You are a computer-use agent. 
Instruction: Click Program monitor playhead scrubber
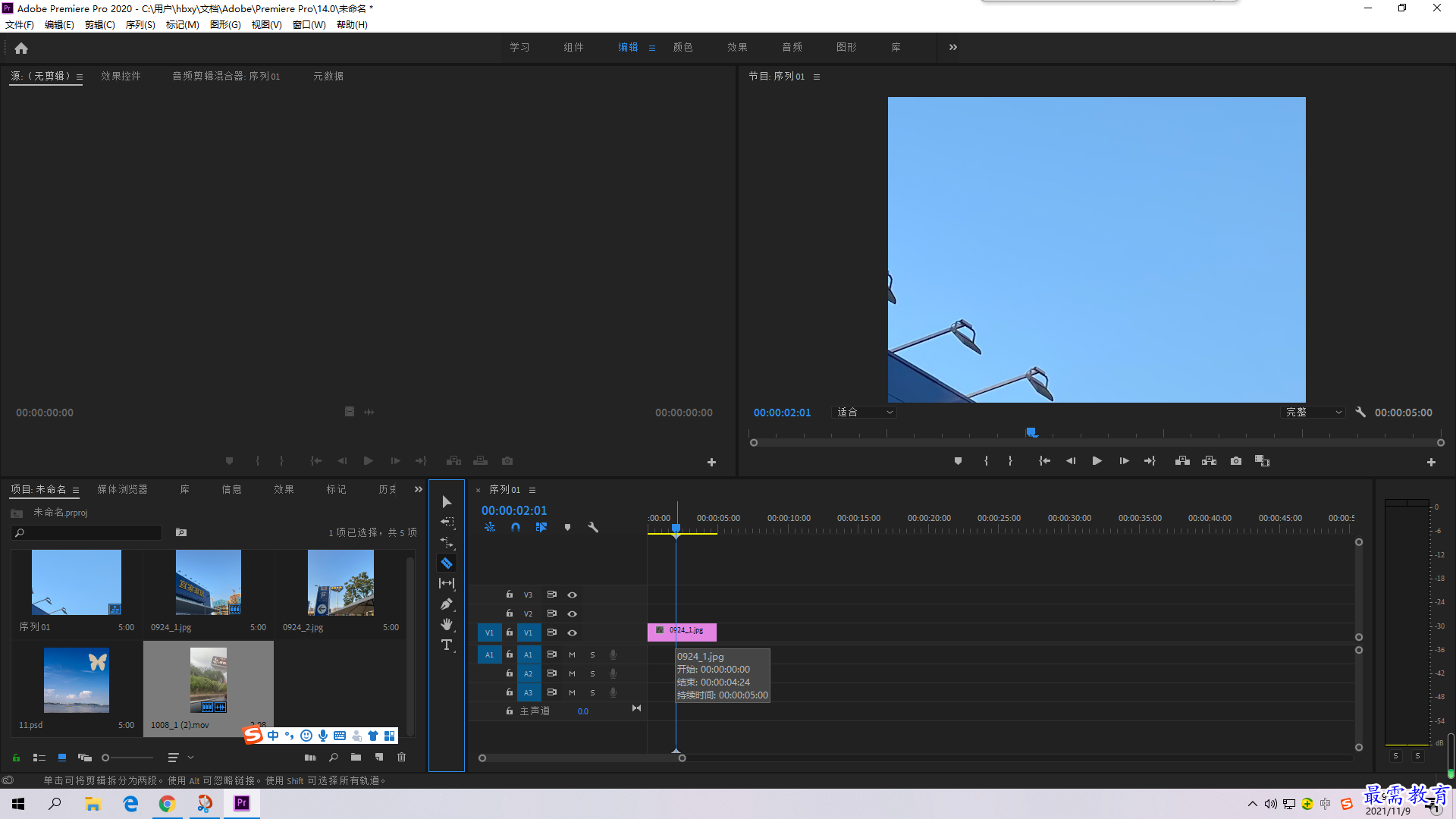click(1031, 432)
